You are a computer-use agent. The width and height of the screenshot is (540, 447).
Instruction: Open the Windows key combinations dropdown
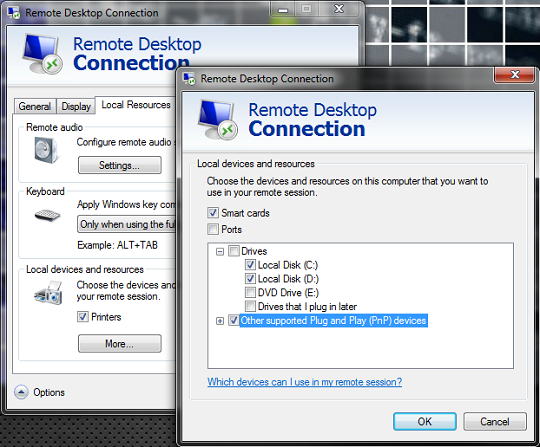[x=127, y=224]
